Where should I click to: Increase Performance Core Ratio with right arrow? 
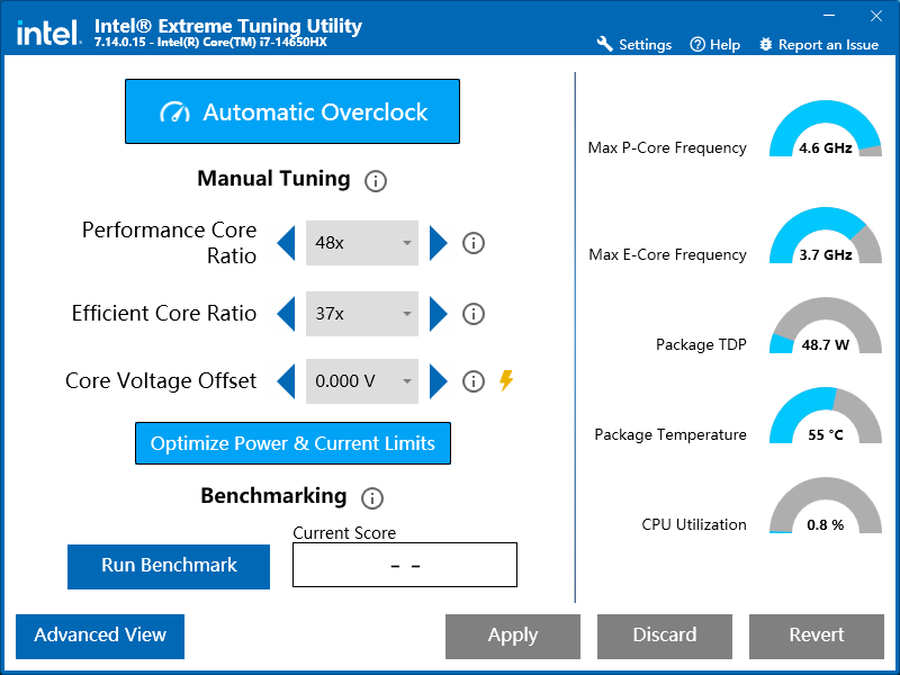438,243
